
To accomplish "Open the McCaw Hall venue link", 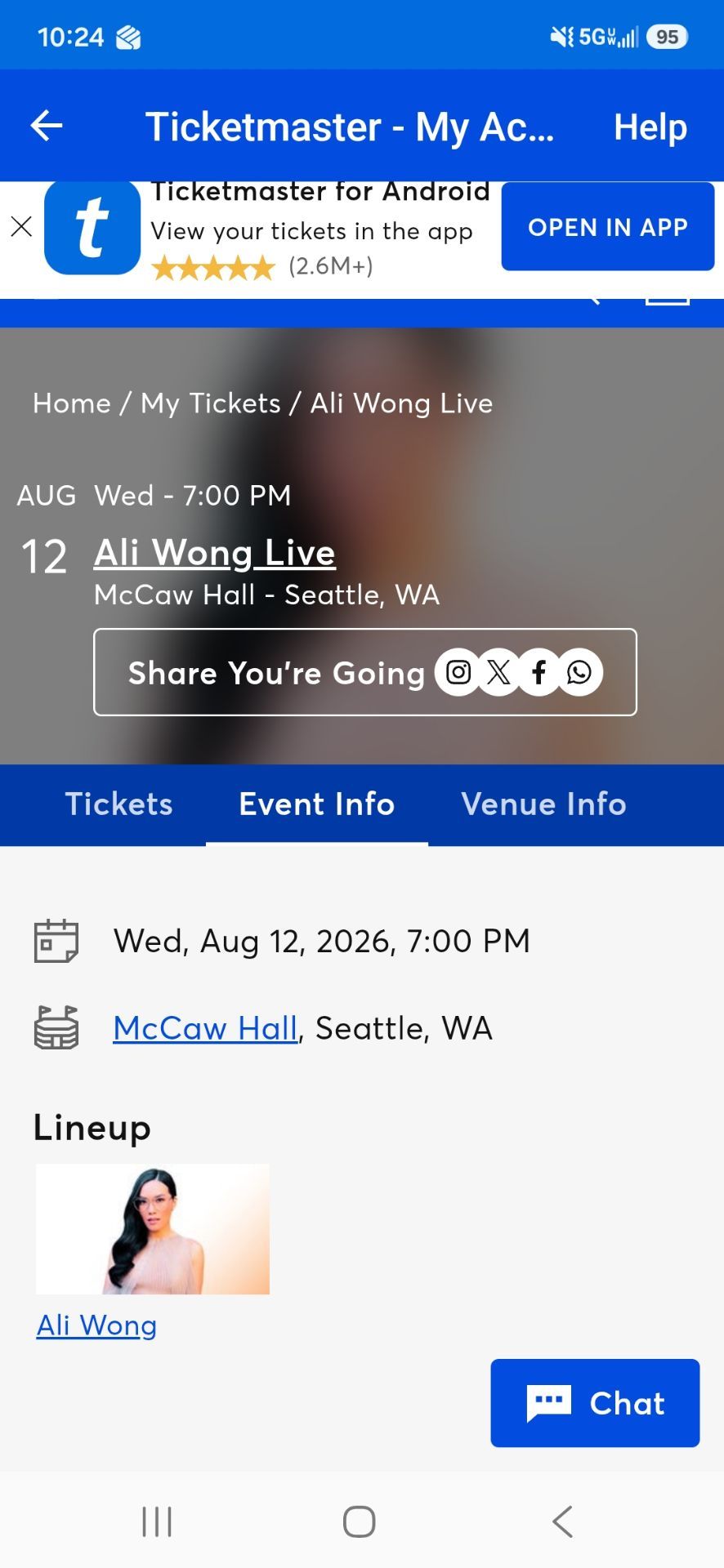I will coord(205,1028).
